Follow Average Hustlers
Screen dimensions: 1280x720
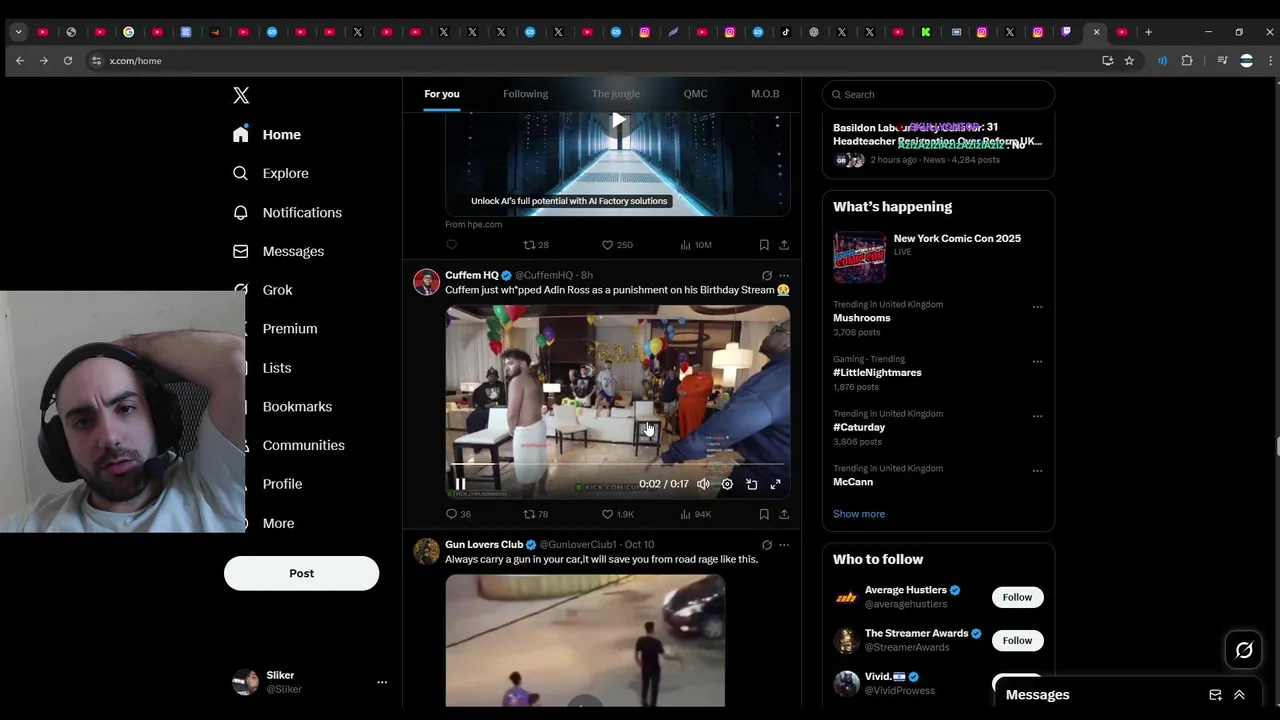[x=1017, y=597]
